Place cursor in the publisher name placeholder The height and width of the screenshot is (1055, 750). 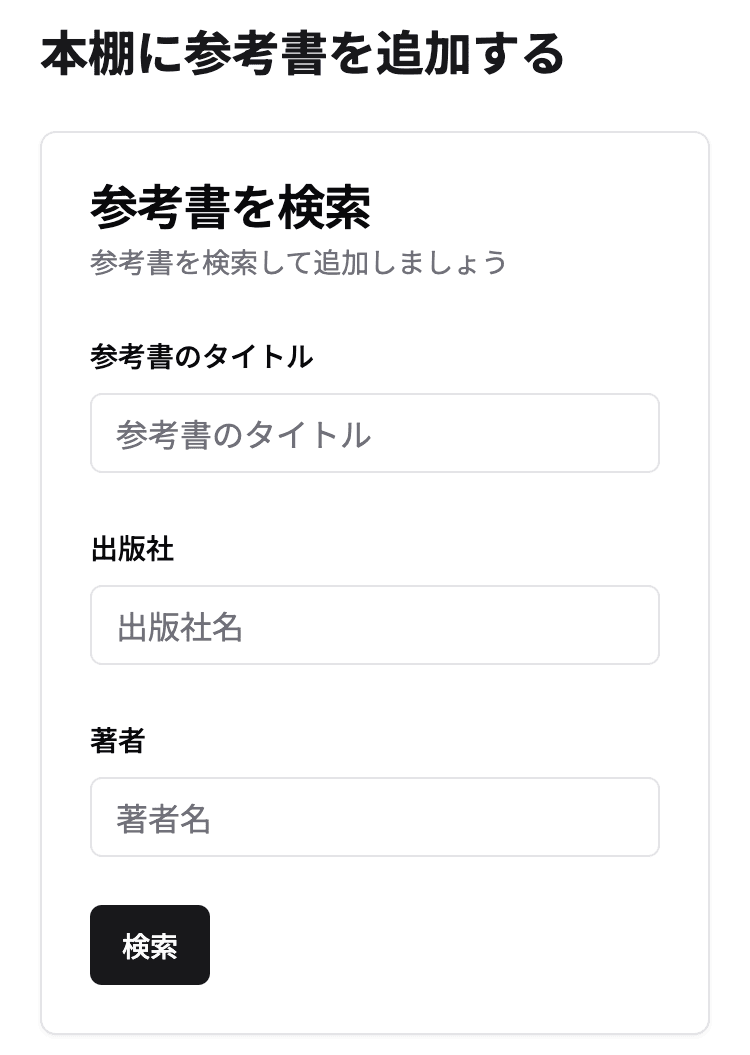pos(180,627)
